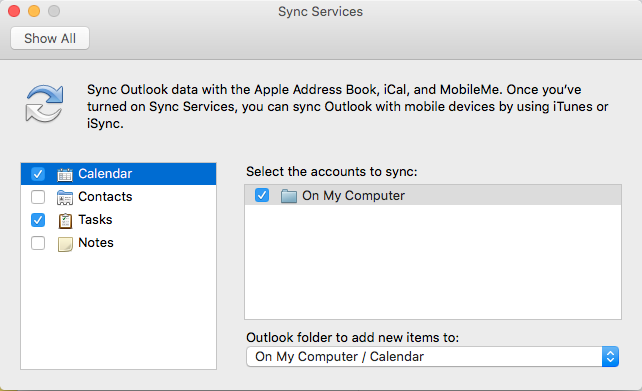This screenshot has width=642, height=391.
Task: Select the On My Computer account row
Action: 433,195
